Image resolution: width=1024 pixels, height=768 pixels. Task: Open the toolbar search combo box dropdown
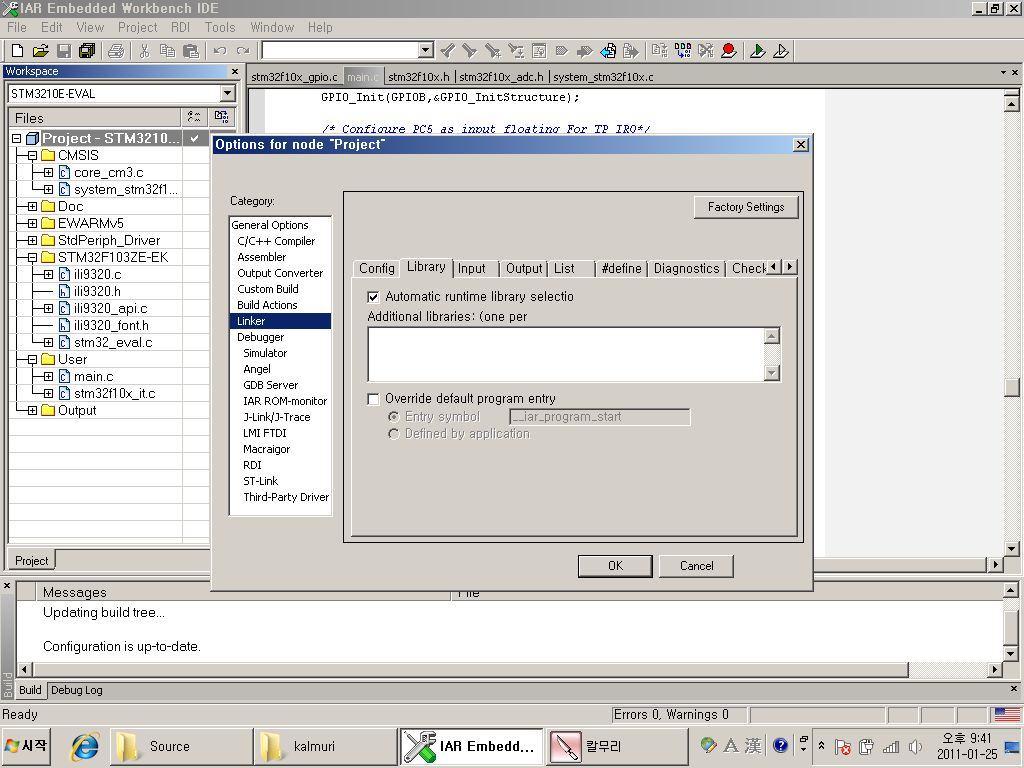426,50
